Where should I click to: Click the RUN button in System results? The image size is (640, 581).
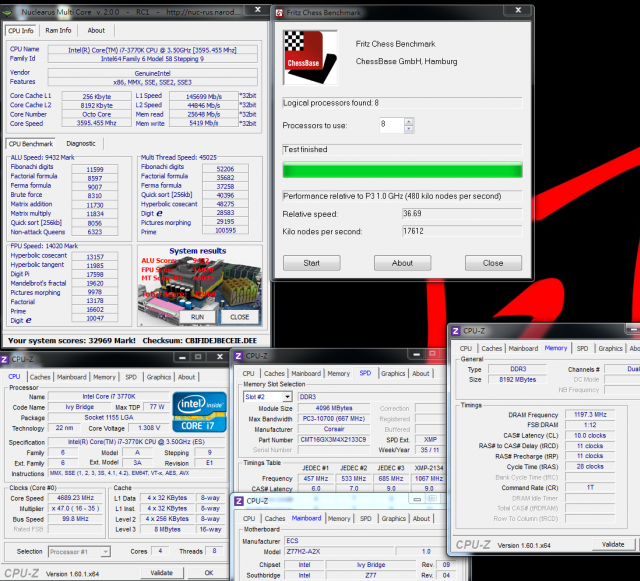(198, 317)
